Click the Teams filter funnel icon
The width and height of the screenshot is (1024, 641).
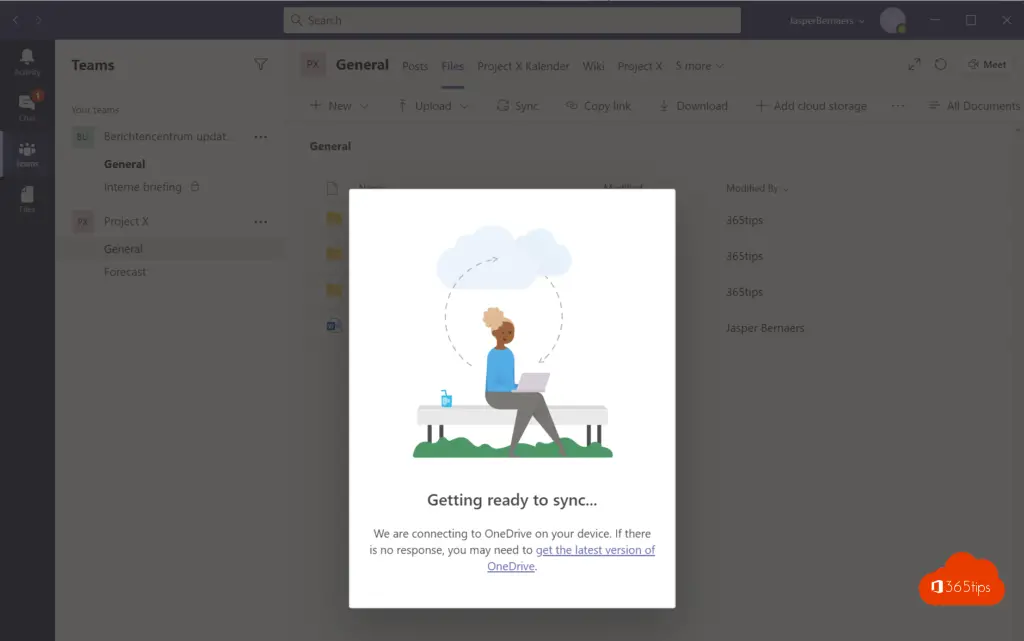pyautogui.click(x=261, y=65)
